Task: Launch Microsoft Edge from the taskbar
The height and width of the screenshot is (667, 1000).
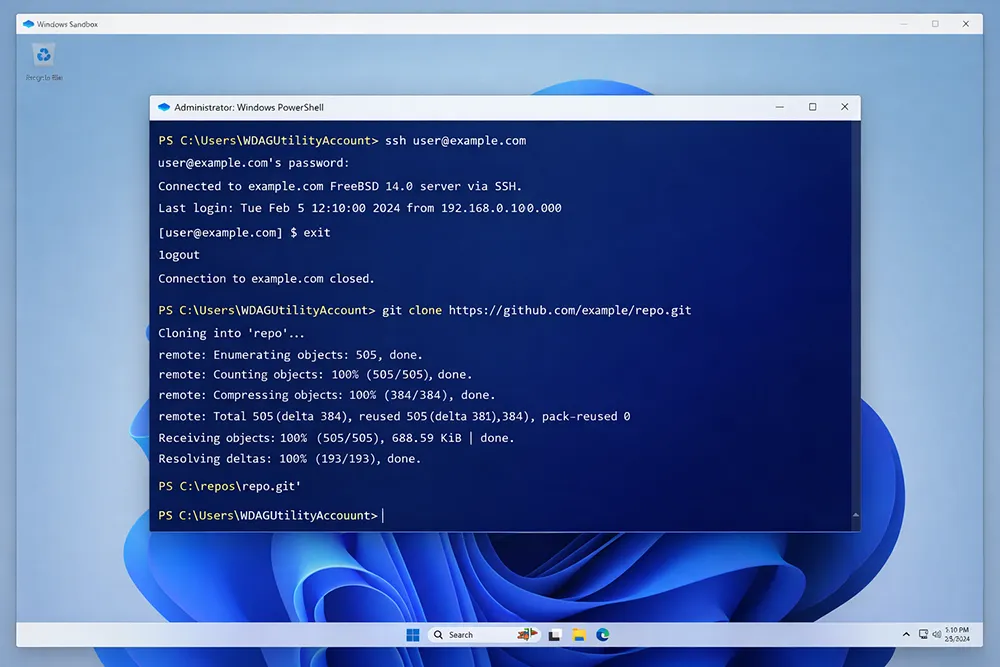Action: pyautogui.click(x=603, y=634)
